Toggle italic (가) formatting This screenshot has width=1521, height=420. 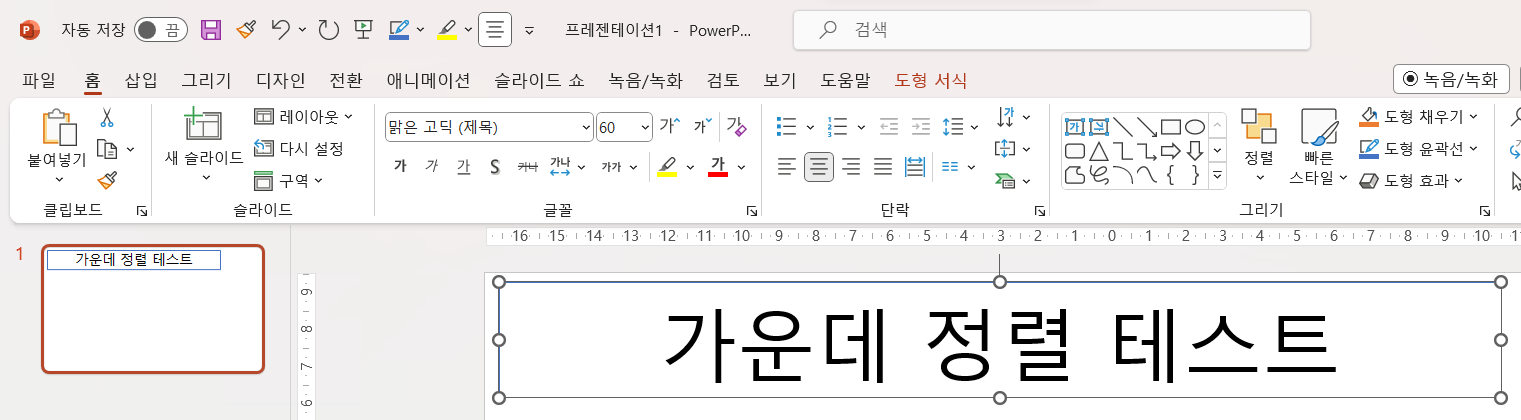tap(432, 166)
